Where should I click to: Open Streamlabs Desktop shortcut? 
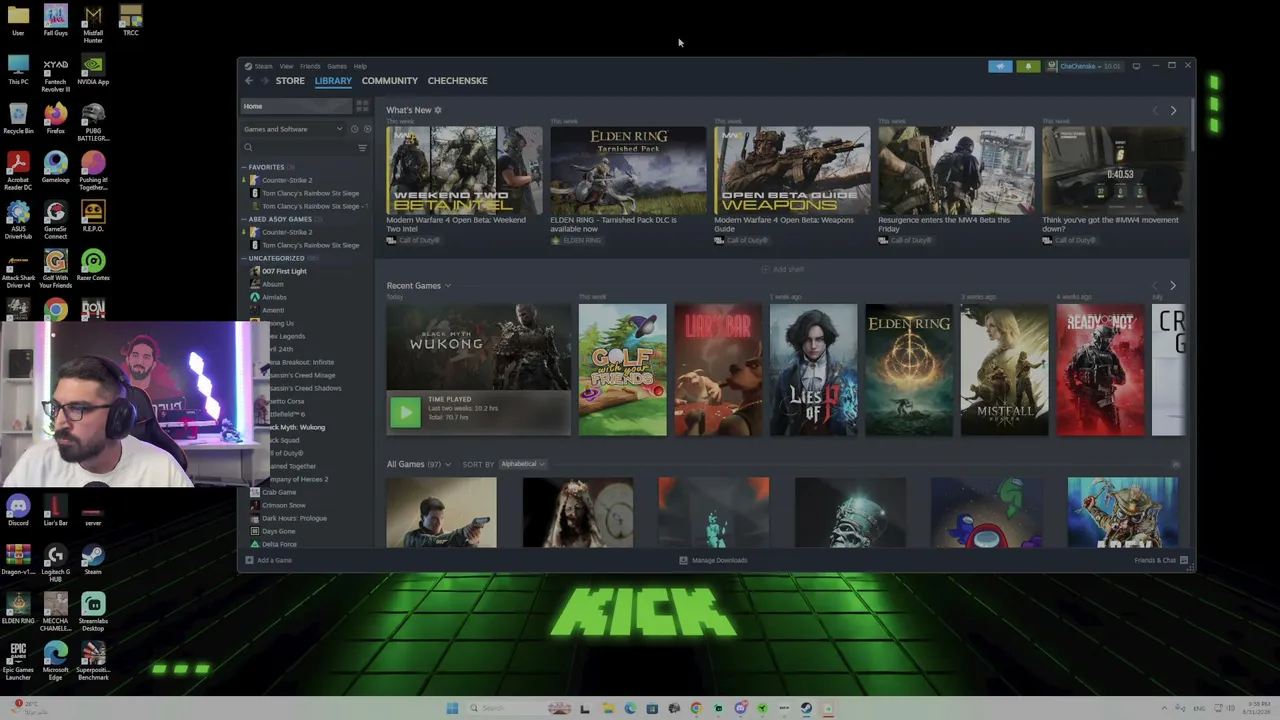pyautogui.click(x=93, y=613)
